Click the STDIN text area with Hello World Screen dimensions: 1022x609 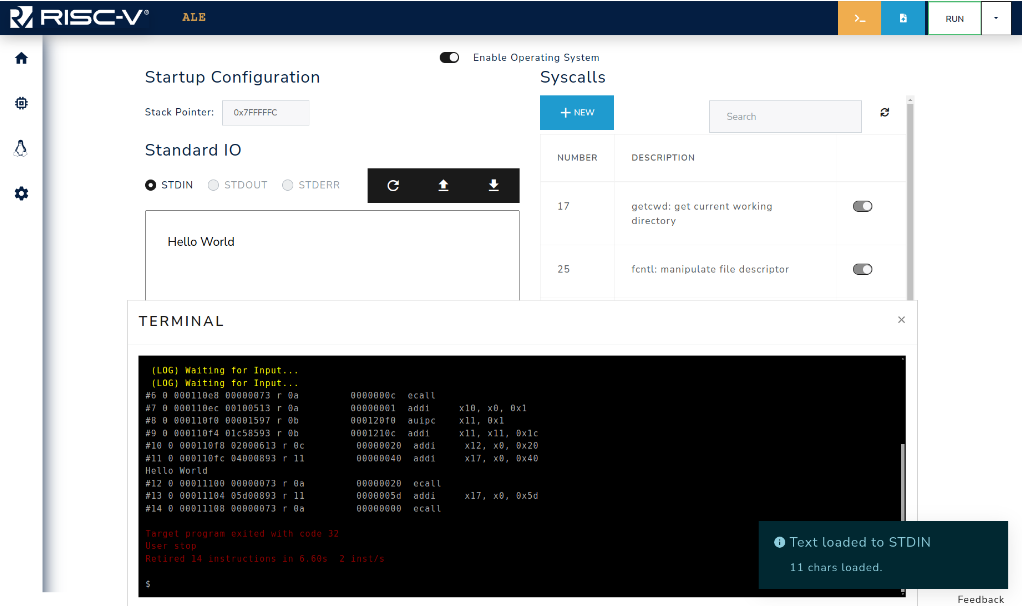332,255
